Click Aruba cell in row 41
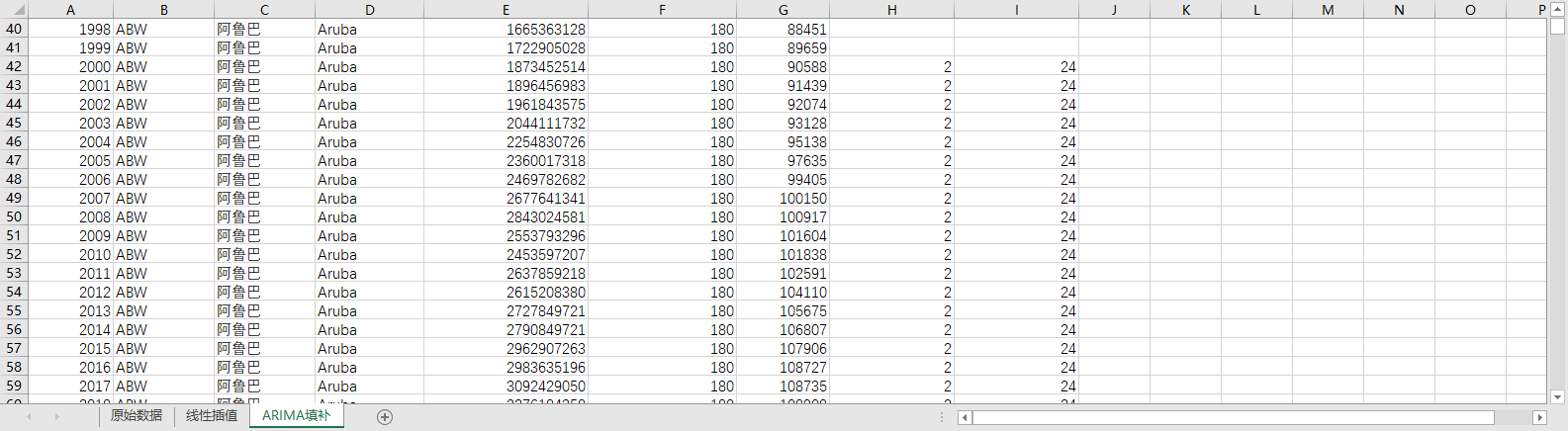Viewport: 1568px width, 431px height. [x=369, y=47]
